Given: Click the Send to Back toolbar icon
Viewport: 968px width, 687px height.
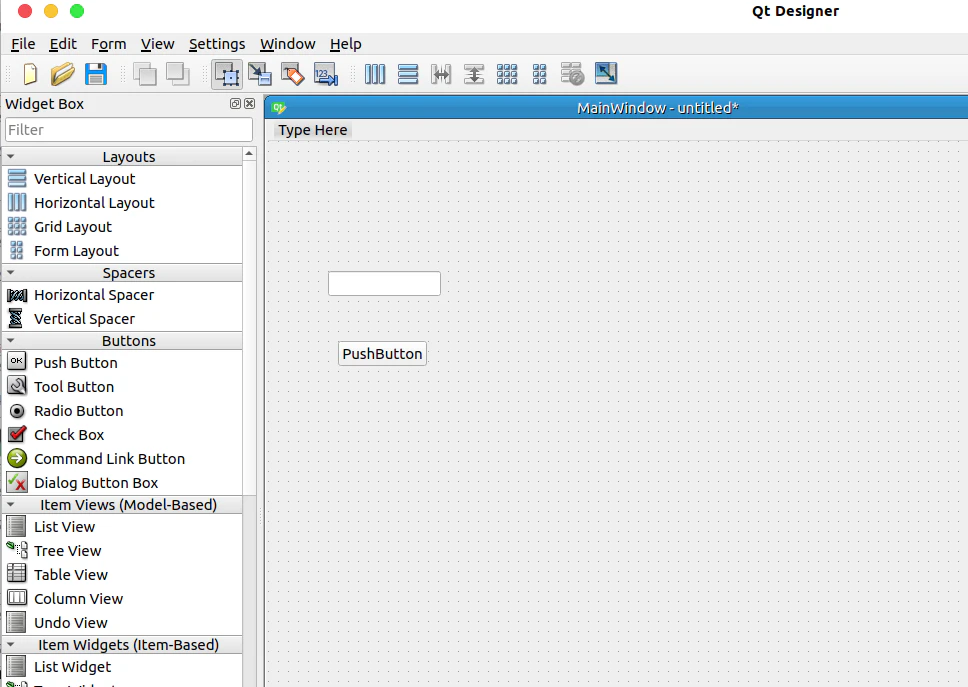Looking at the screenshot, I should pos(144,74).
